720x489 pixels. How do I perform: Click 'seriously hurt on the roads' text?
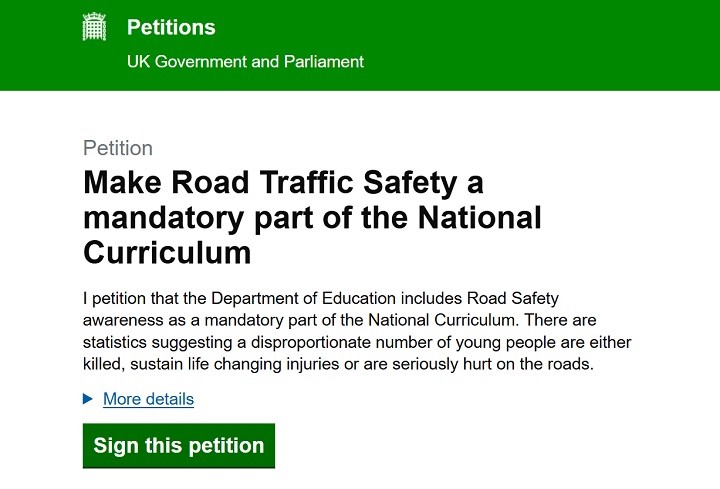pyautogui.click(x=491, y=364)
